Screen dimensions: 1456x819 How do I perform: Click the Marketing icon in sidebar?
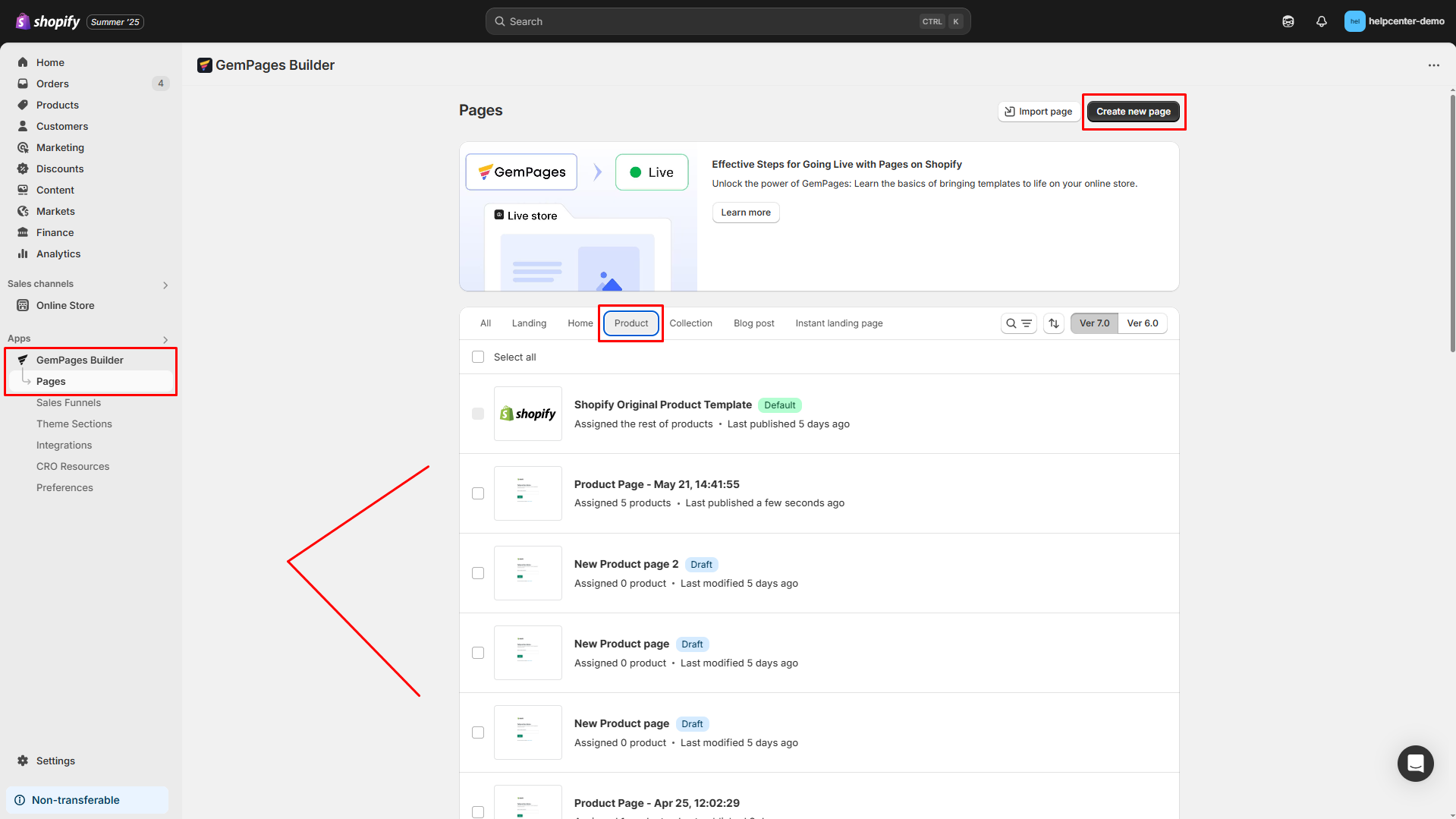tap(24, 147)
